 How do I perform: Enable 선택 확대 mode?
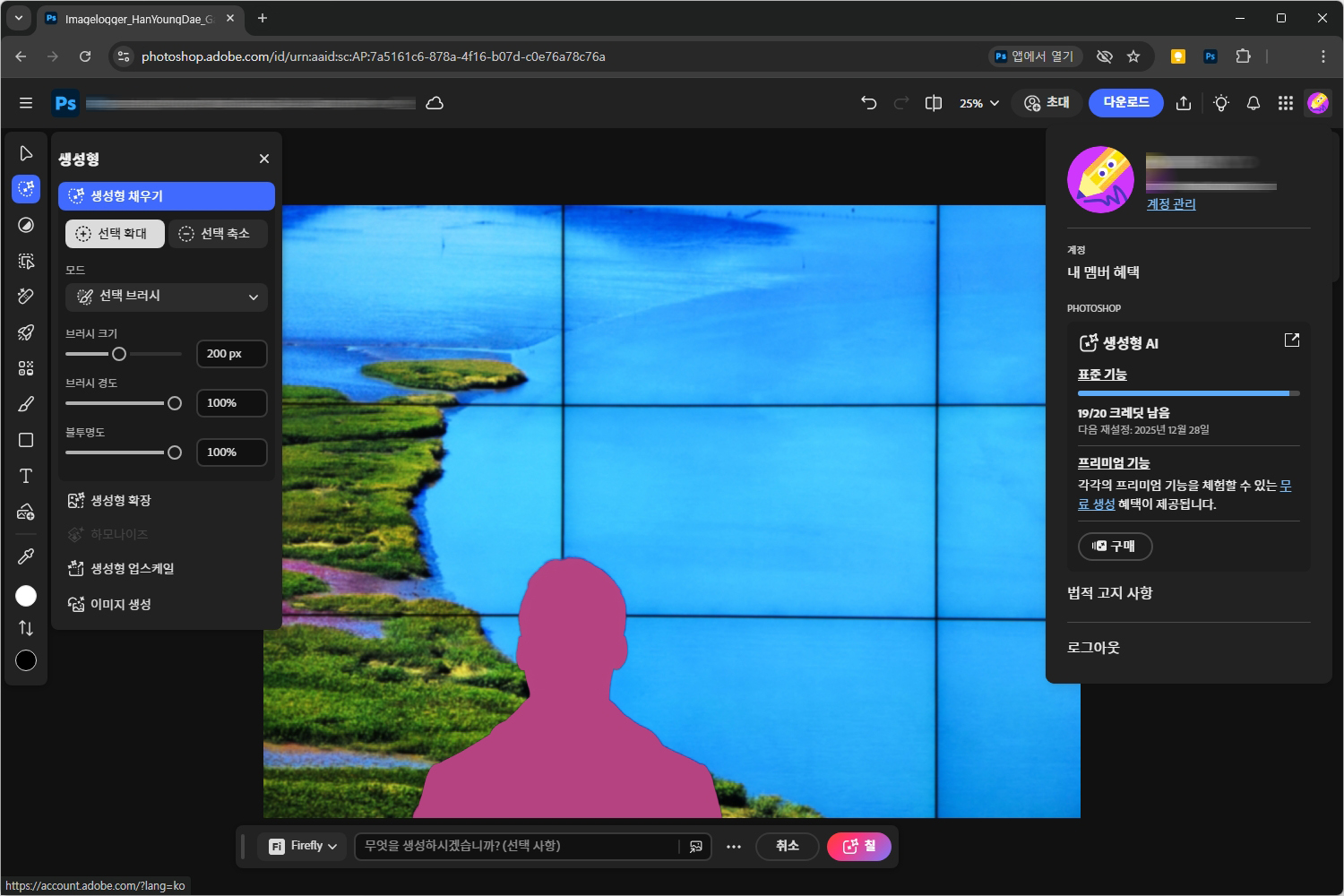pyautogui.click(x=115, y=234)
